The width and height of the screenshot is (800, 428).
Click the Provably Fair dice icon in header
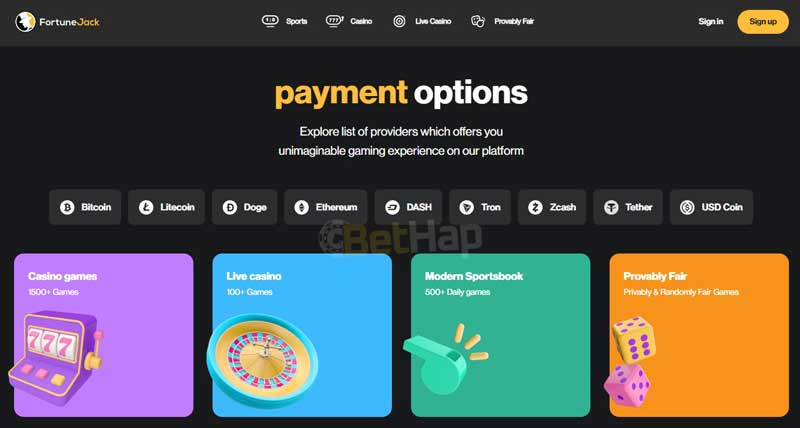pyautogui.click(x=478, y=21)
